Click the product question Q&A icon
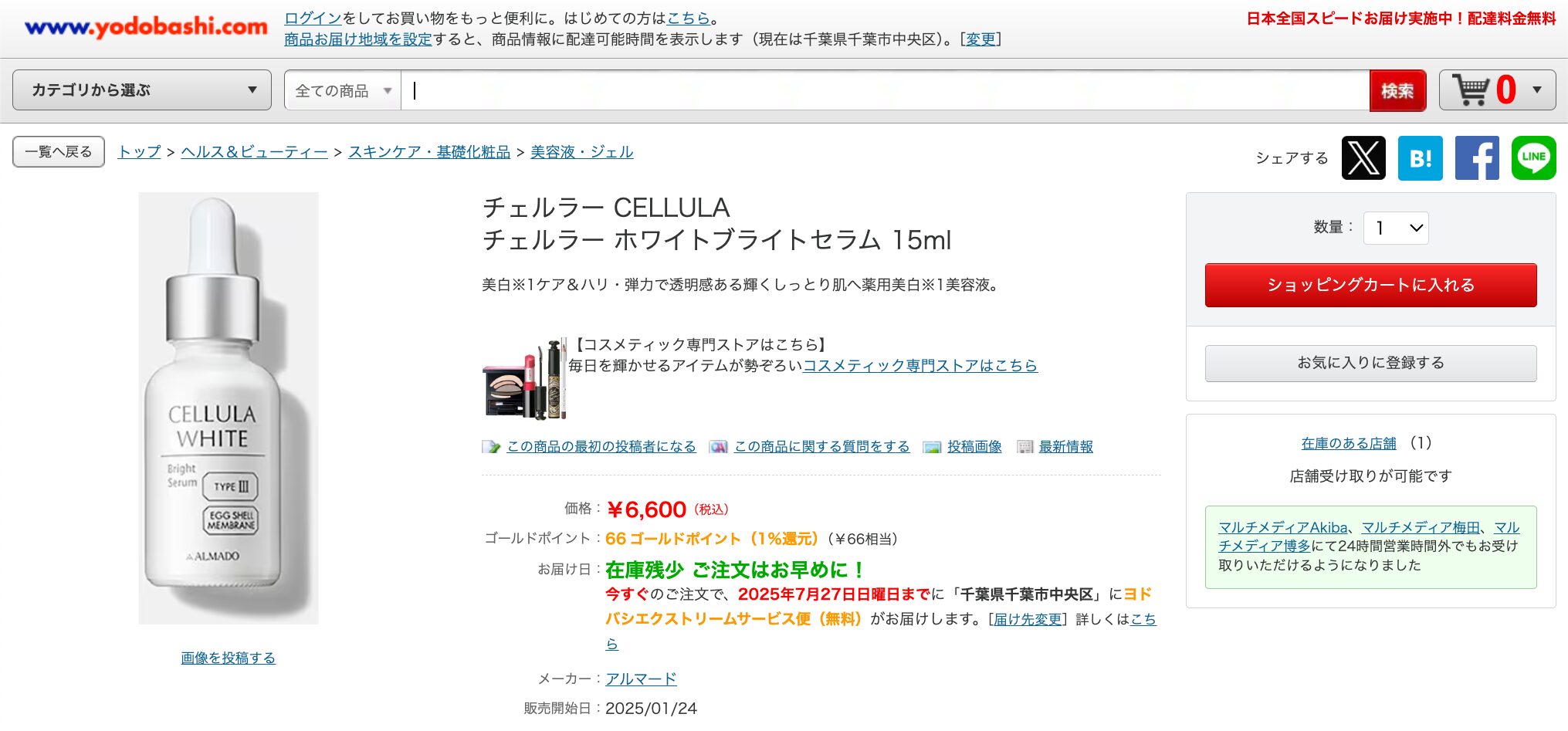1568x731 pixels. click(x=719, y=447)
